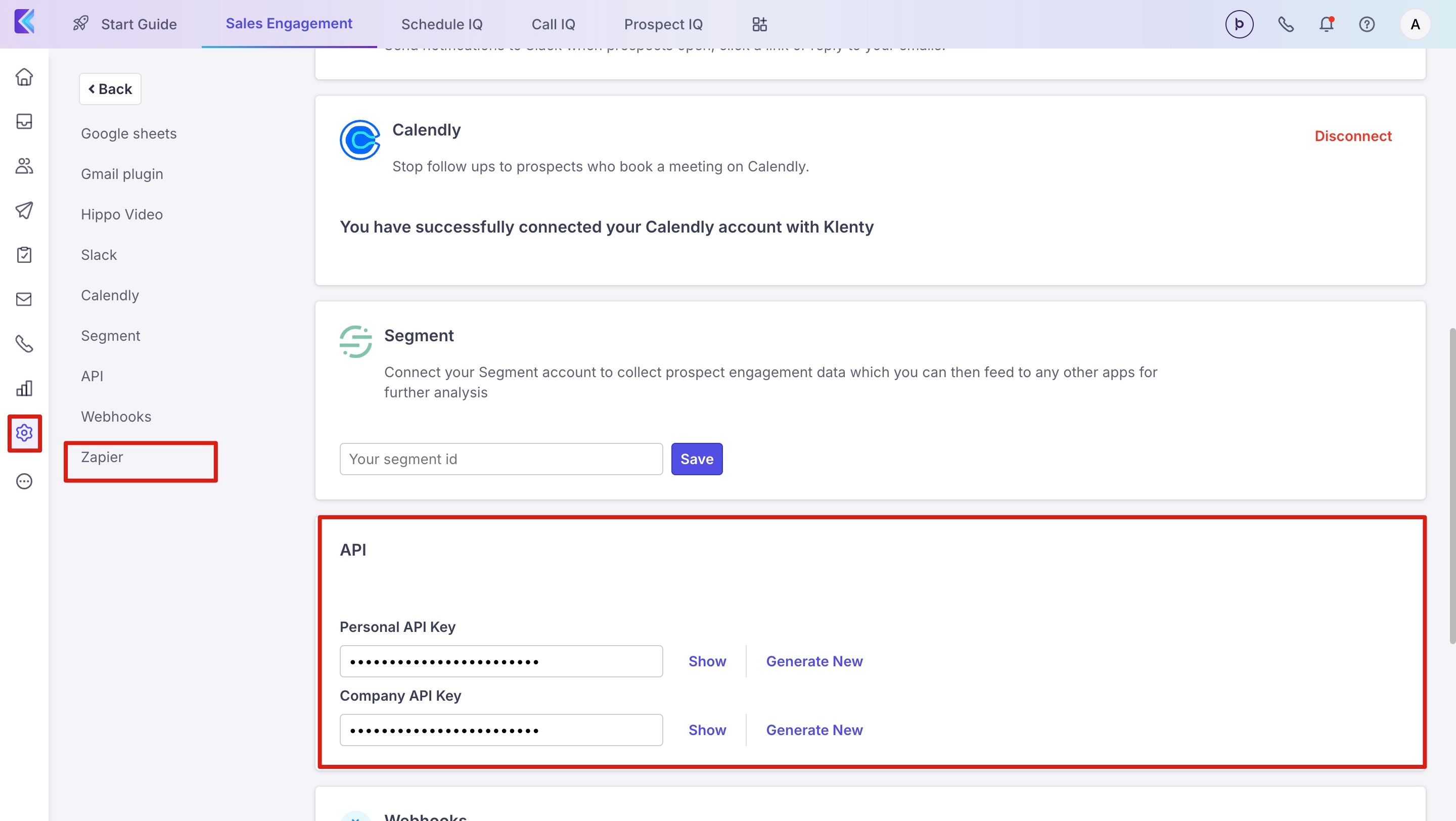This screenshot has width=1456, height=821.
Task: Open the More options ellipsis icon
Action: click(24, 481)
